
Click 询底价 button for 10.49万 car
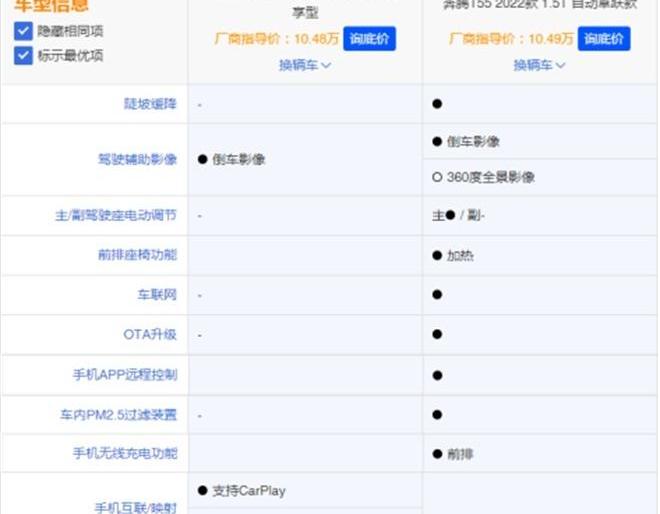[x=604, y=39]
